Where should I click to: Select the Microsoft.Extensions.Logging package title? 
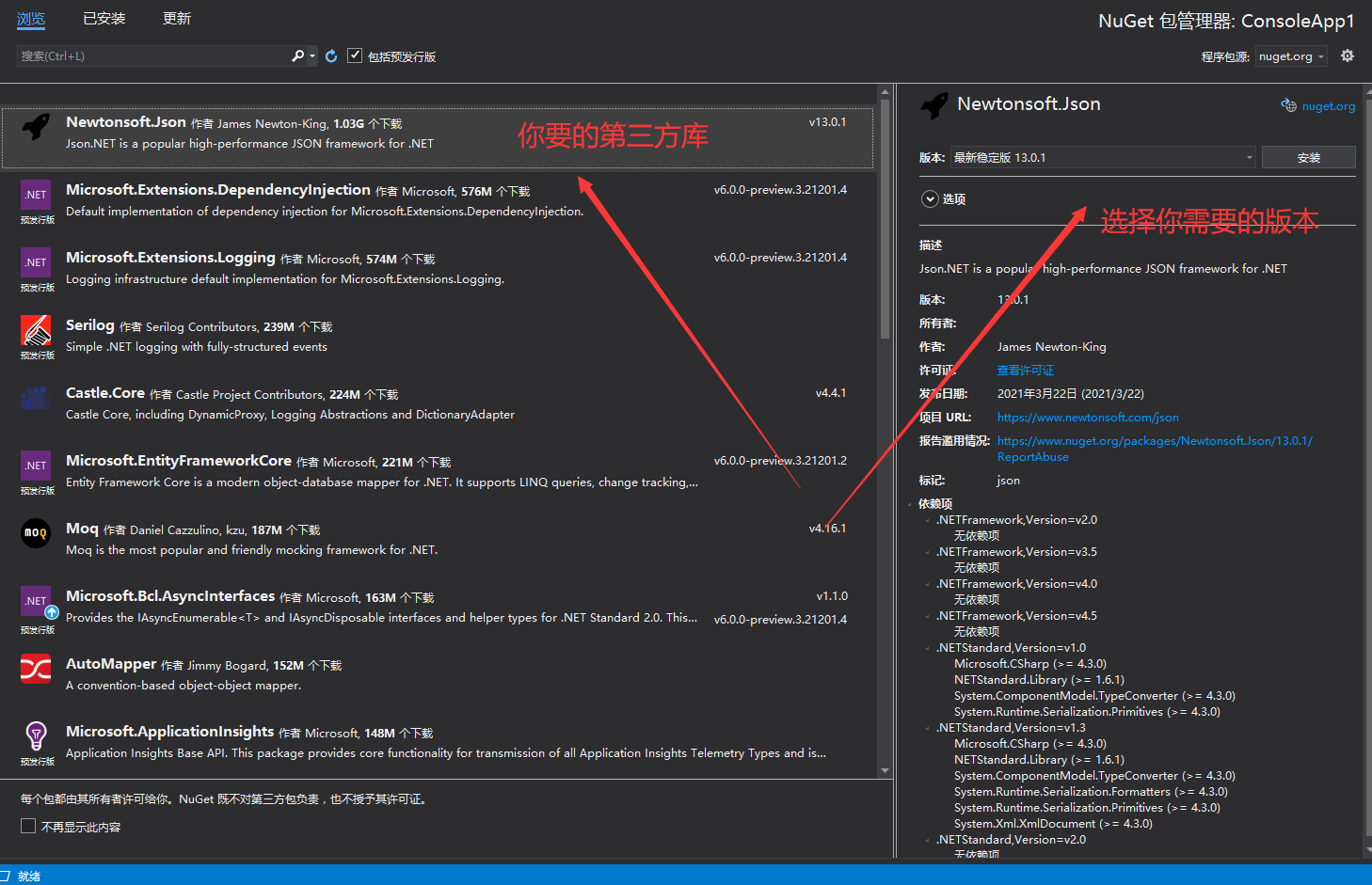tap(170, 258)
